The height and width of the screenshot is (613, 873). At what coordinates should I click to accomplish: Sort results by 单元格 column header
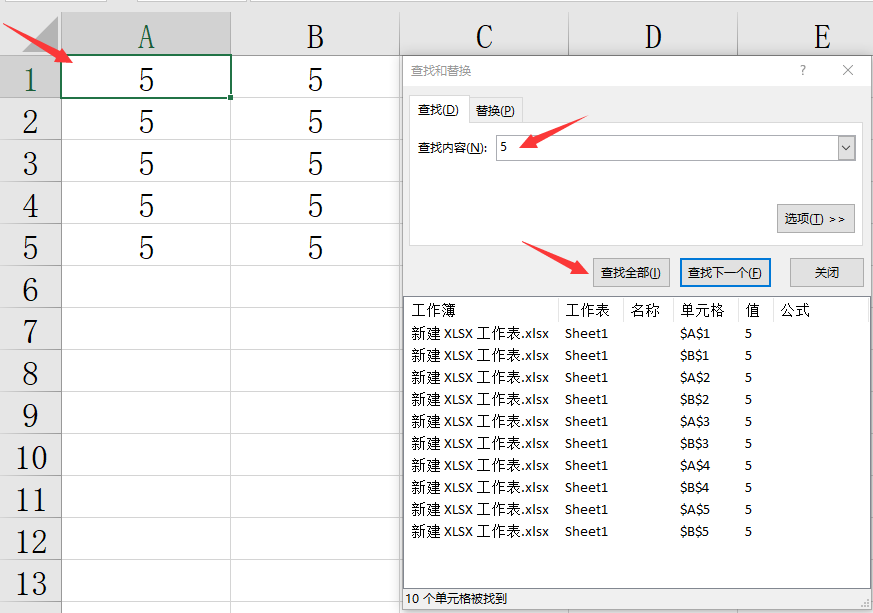point(702,311)
